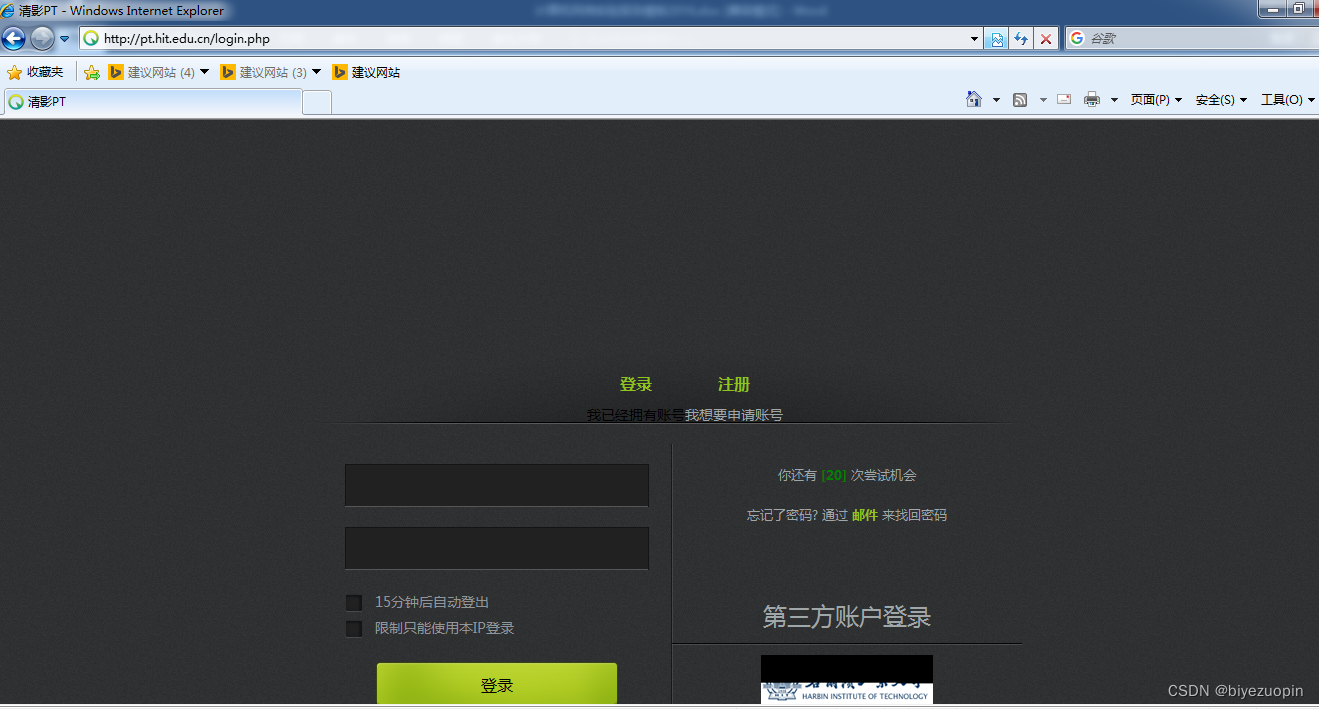Stop page loading with the red X icon
This screenshot has width=1319, height=709.
point(1046,37)
